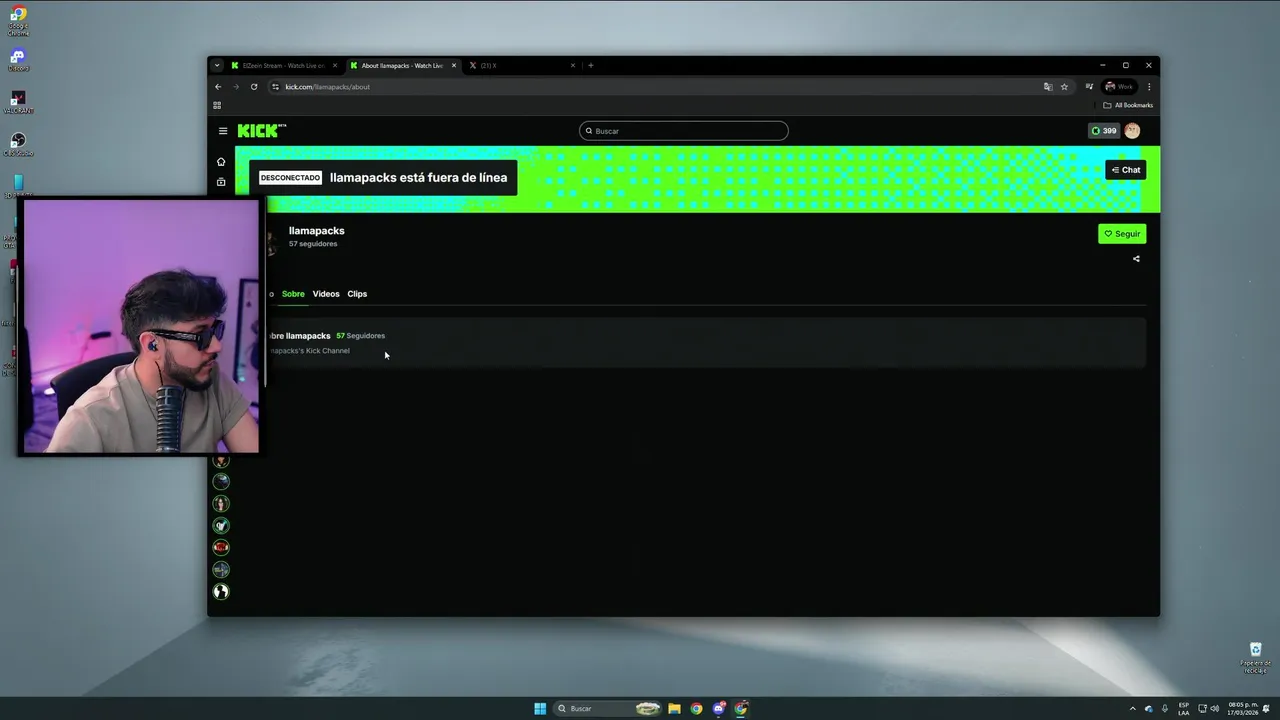
Task: Open the media controls icon in Chrome toolbar
Action: 1089,87
